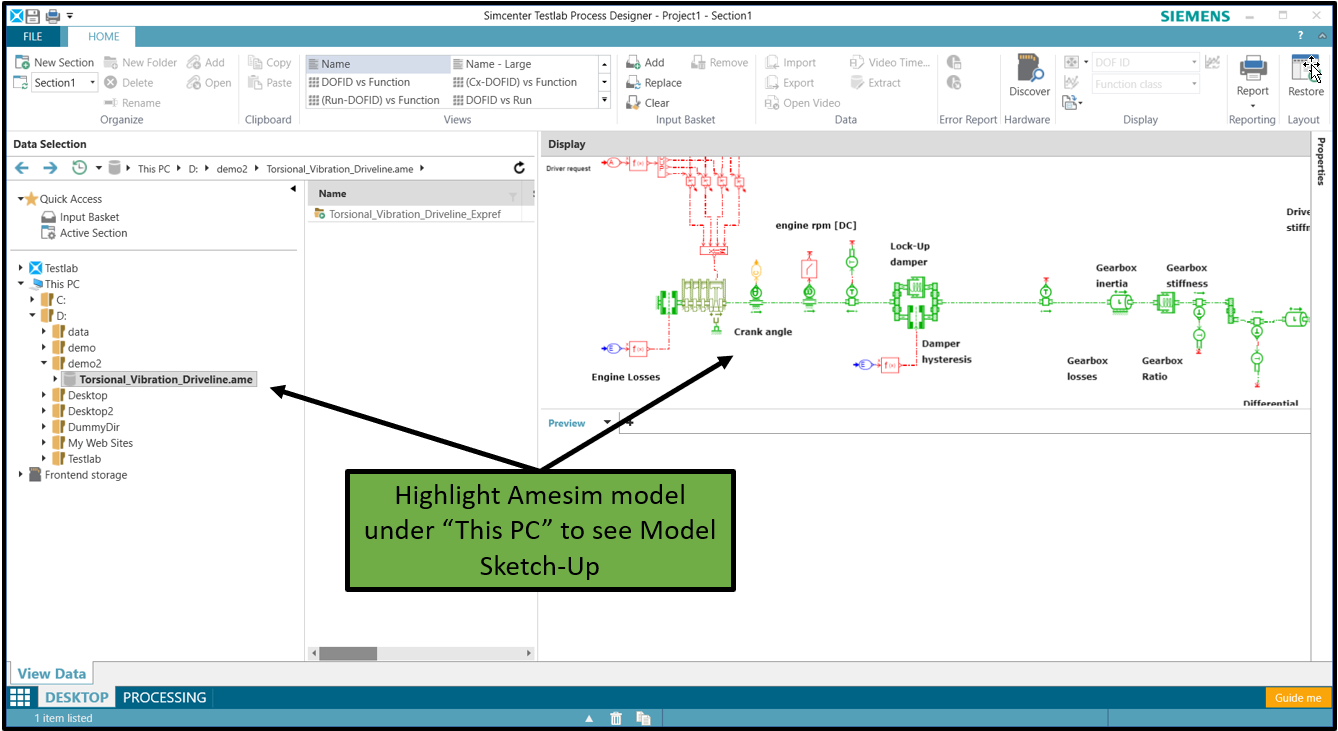Open the quick access toolbar customize arrow

click(70, 16)
